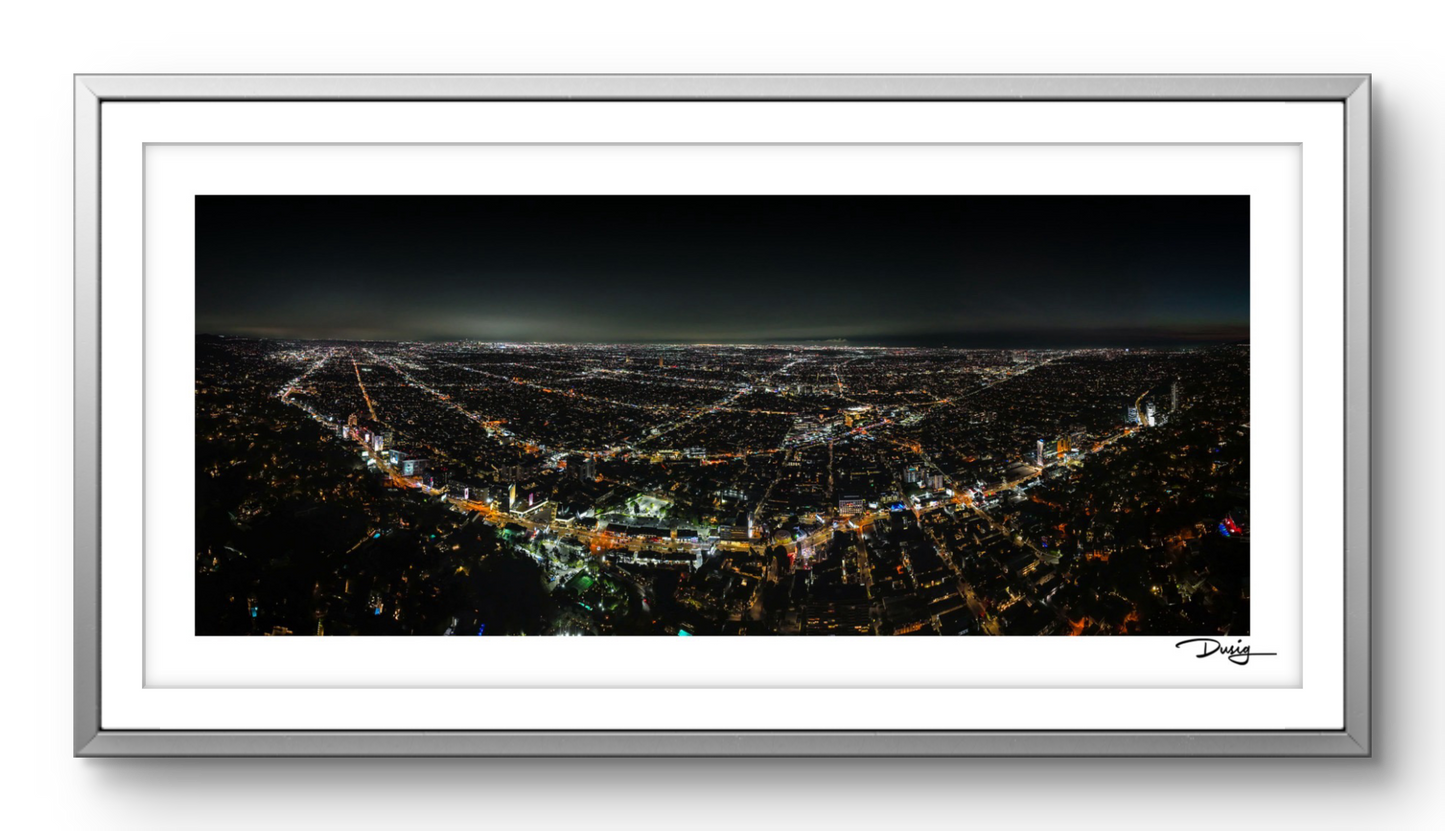Image resolution: width=1445 pixels, height=831 pixels.
Task: Click the white mat above the photo
Action: tap(720, 170)
